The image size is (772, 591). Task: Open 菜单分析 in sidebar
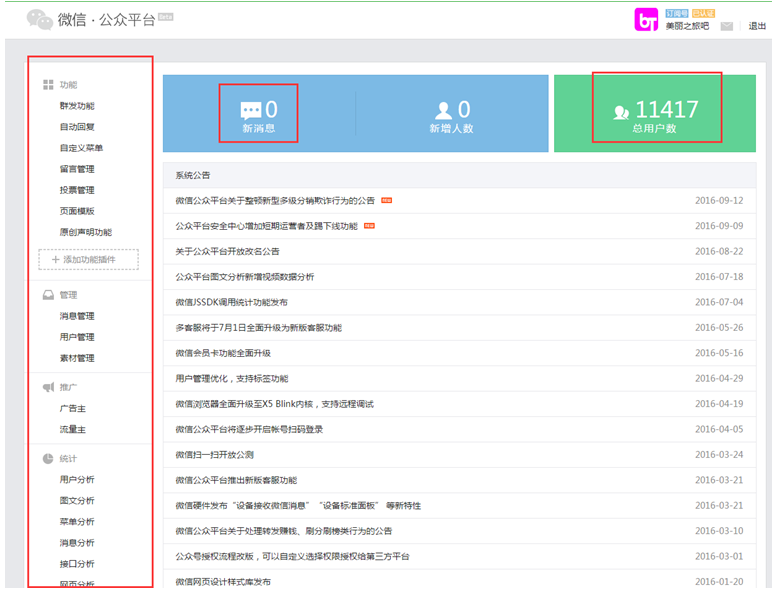coord(77,522)
